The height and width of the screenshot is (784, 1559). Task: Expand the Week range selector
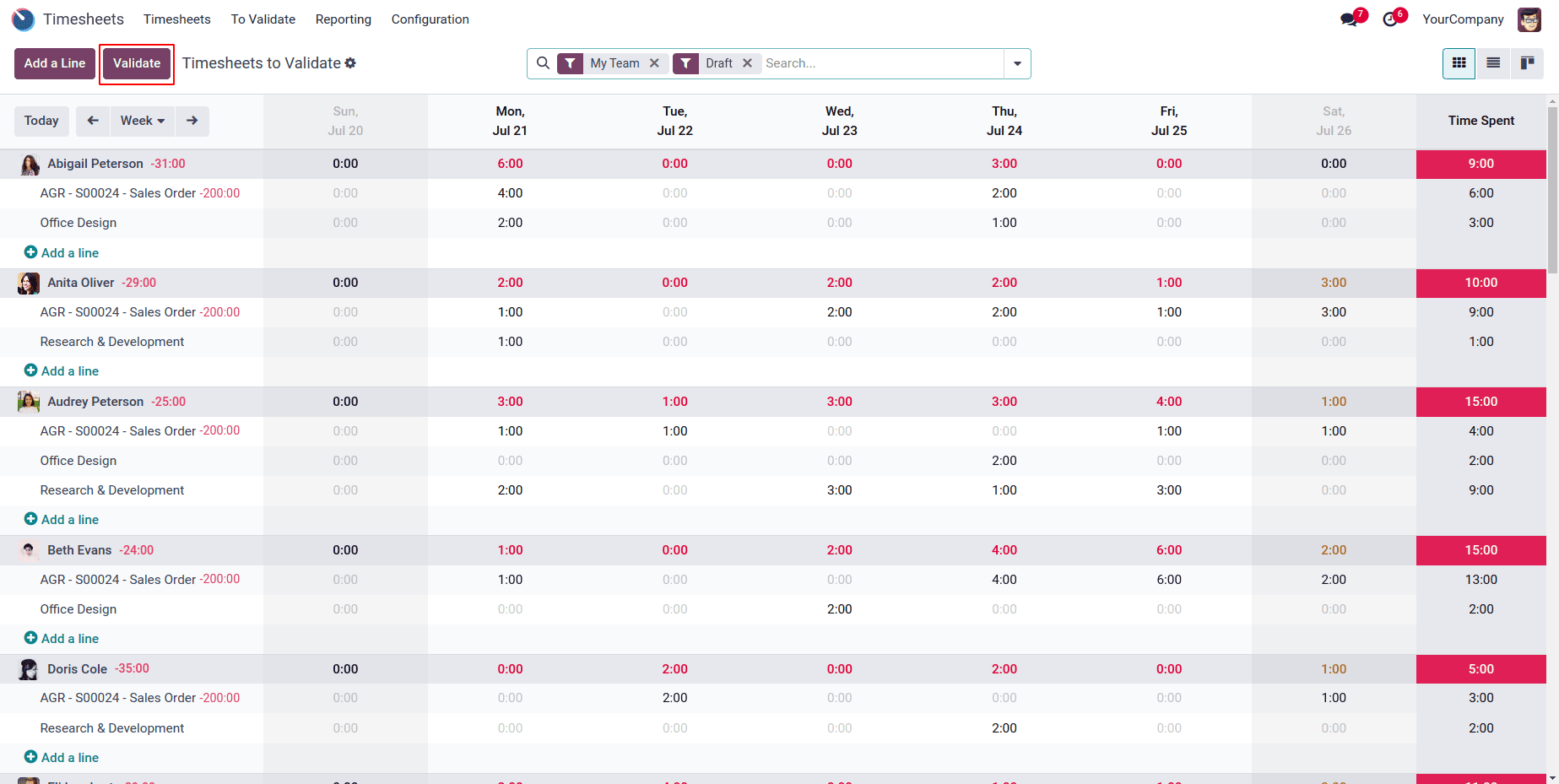(x=142, y=121)
